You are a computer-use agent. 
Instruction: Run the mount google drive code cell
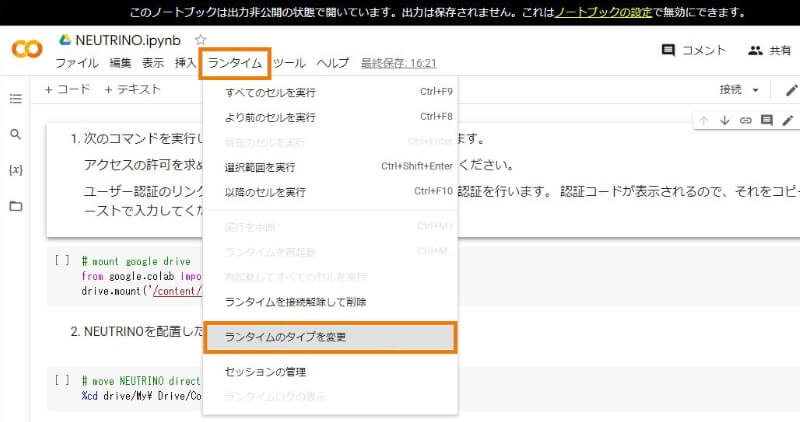pyautogui.click(x=62, y=260)
